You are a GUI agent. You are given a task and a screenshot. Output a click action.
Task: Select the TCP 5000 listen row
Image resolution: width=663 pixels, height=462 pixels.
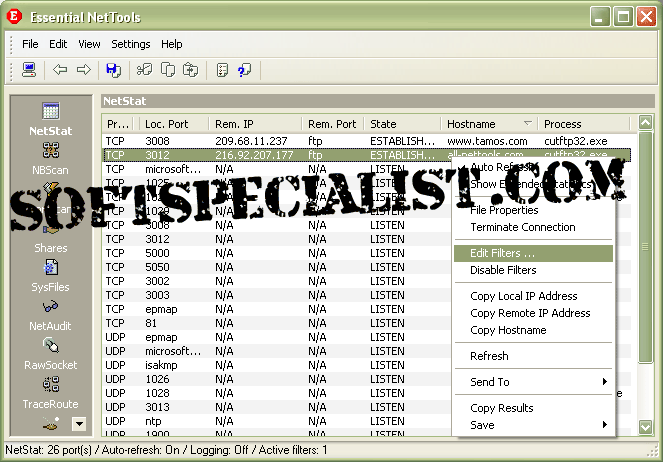(277, 253)
